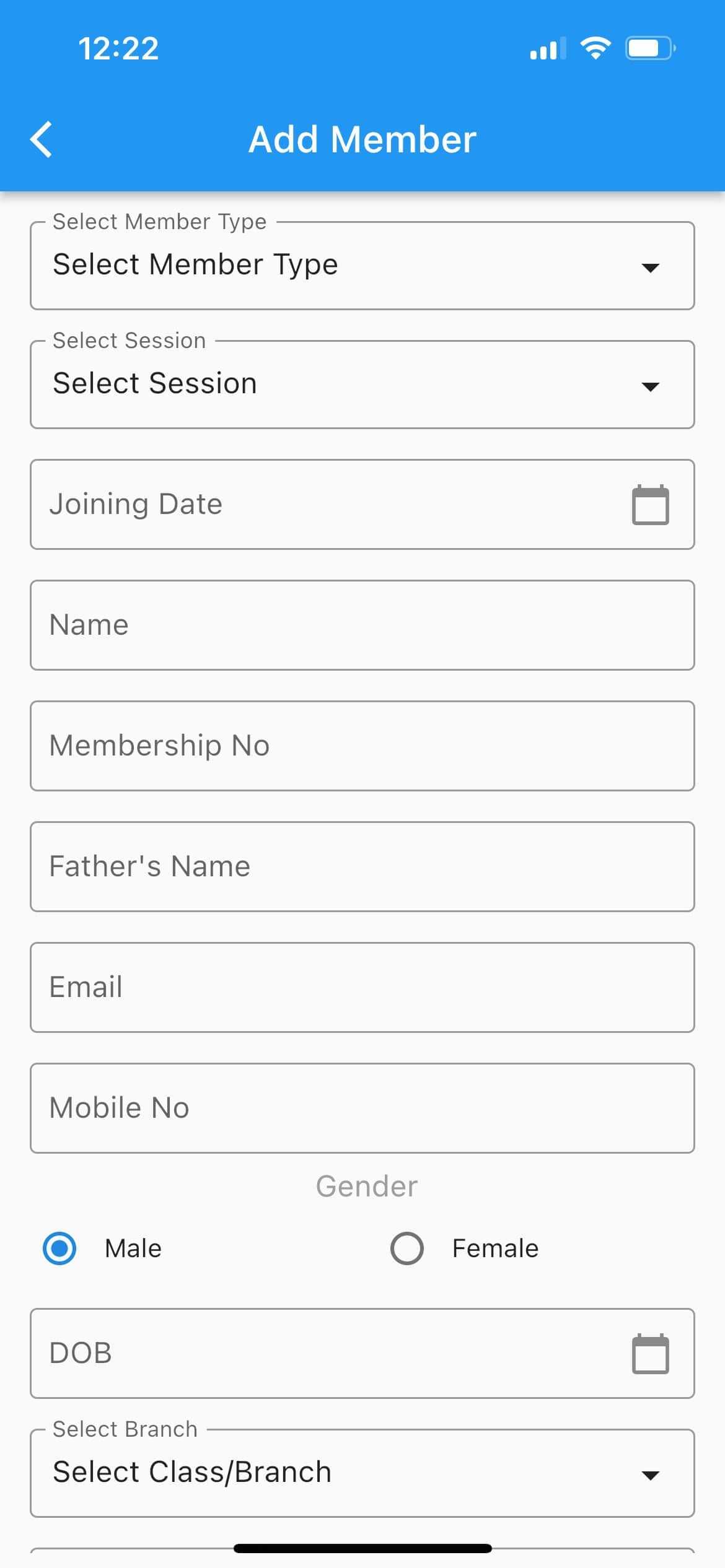725x1568 pixels.
Task: Tap the Wi-Fi status icon
Action: (595, 48)
